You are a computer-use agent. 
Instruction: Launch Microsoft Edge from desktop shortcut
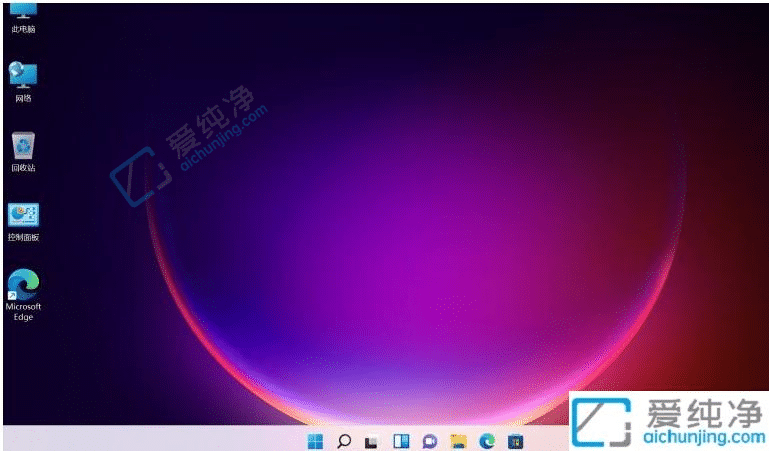point(23,284)
